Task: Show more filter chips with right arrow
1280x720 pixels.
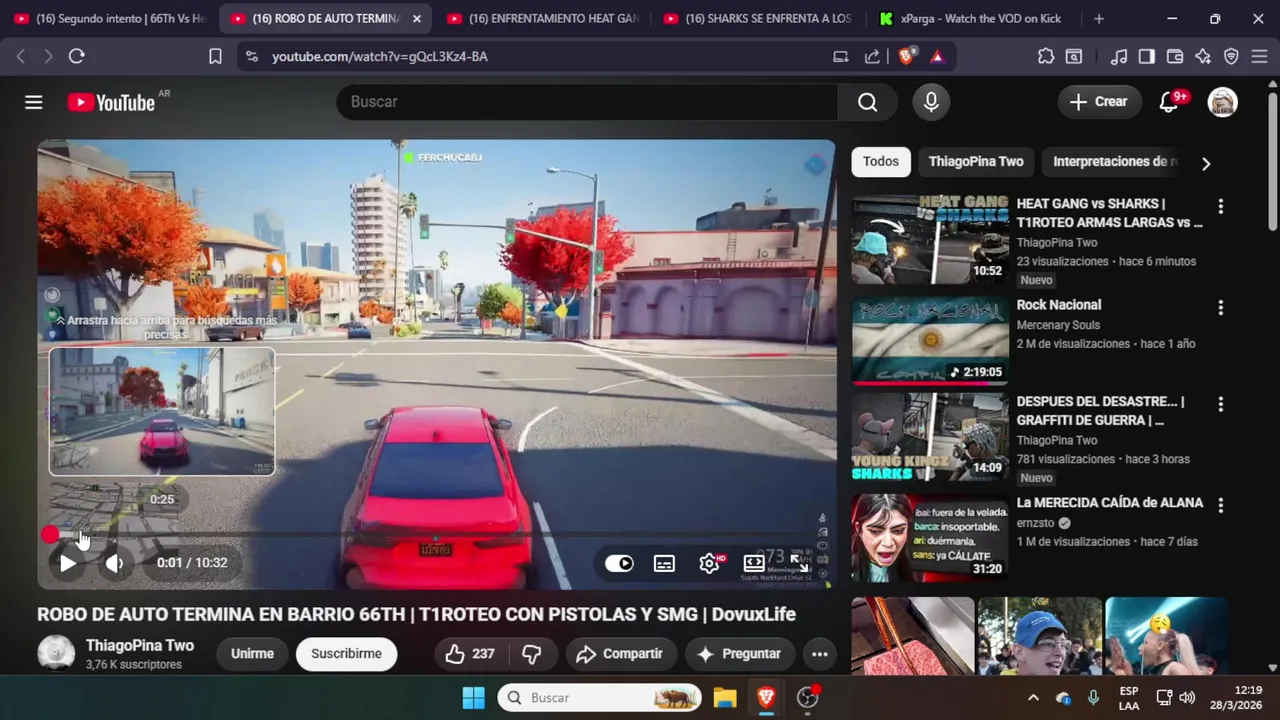Action: click(x=1206, y=163)
